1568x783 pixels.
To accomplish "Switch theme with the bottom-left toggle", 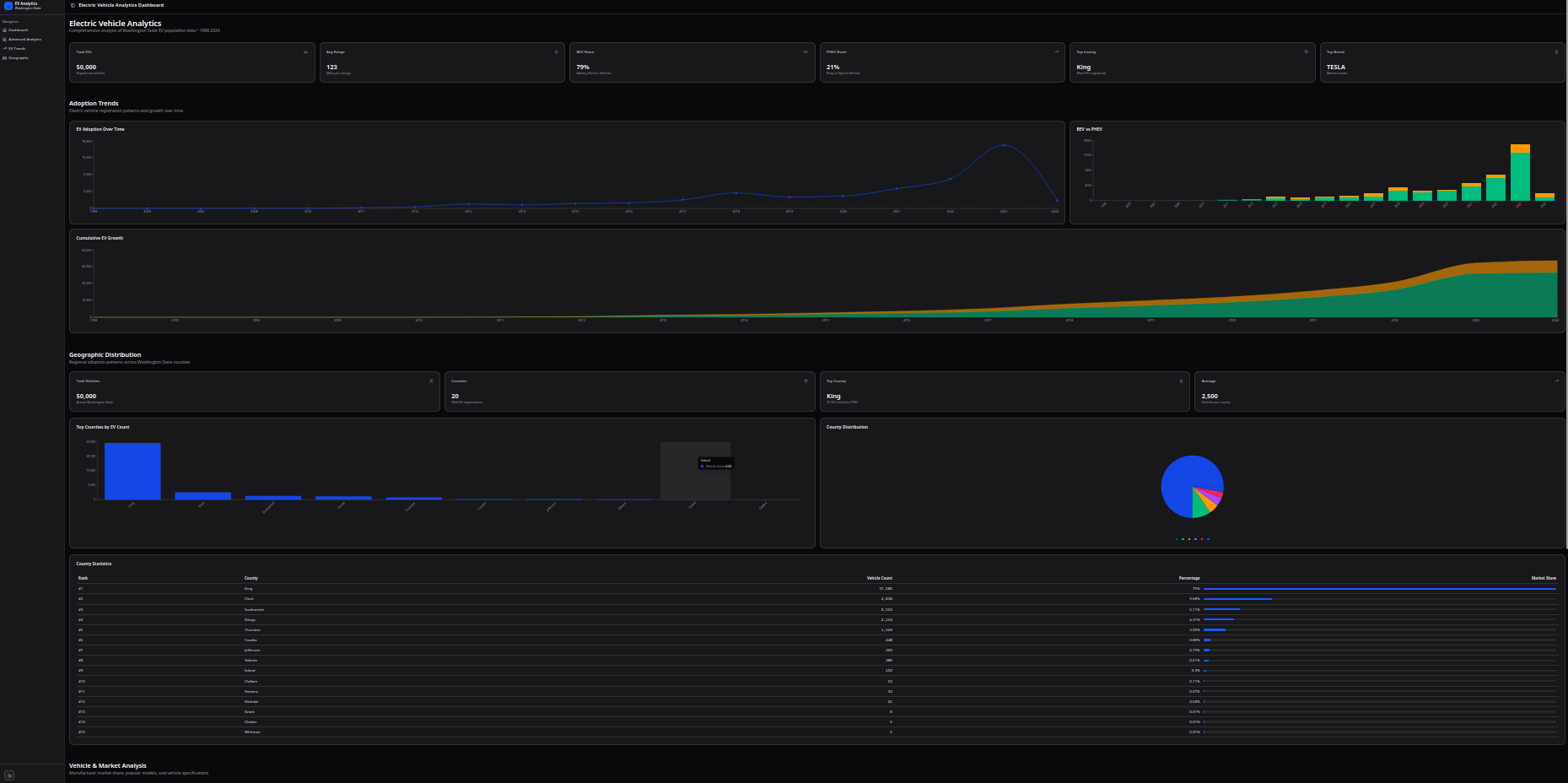I will click(9, 775).
